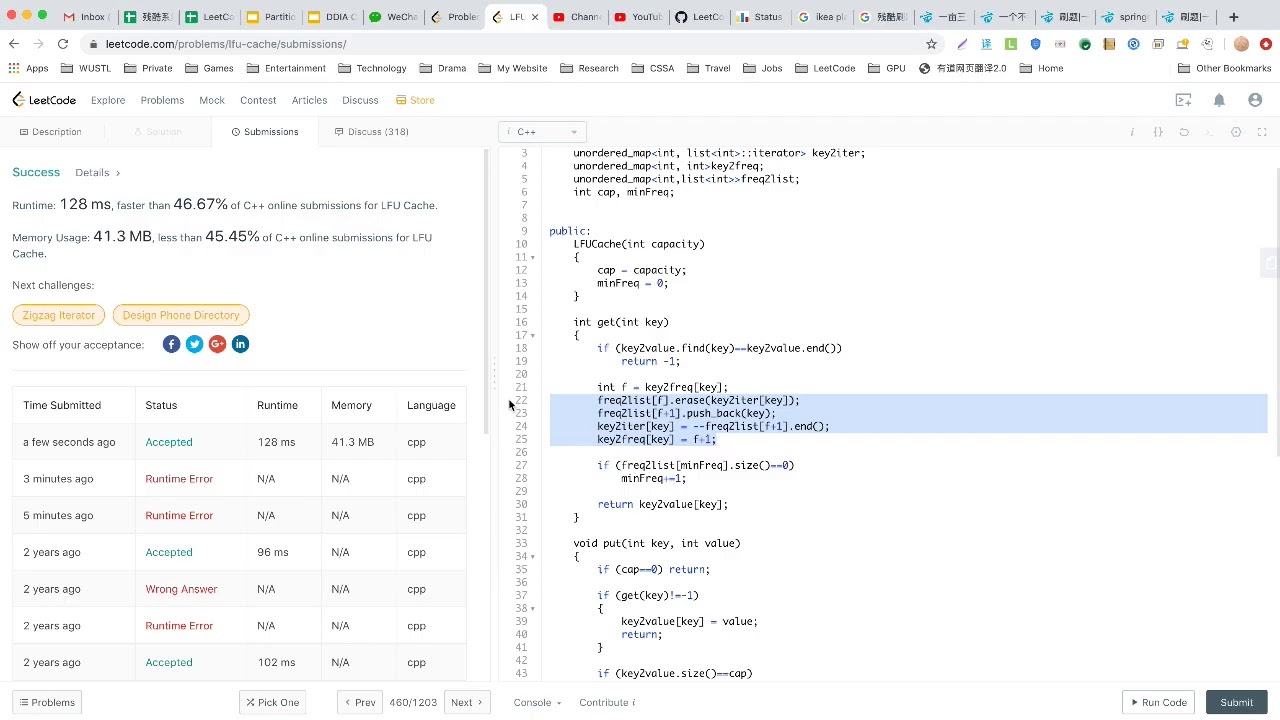Open the Explore nav item
The width and height of the screenshot is (1280, 720).
pos(108,100)
